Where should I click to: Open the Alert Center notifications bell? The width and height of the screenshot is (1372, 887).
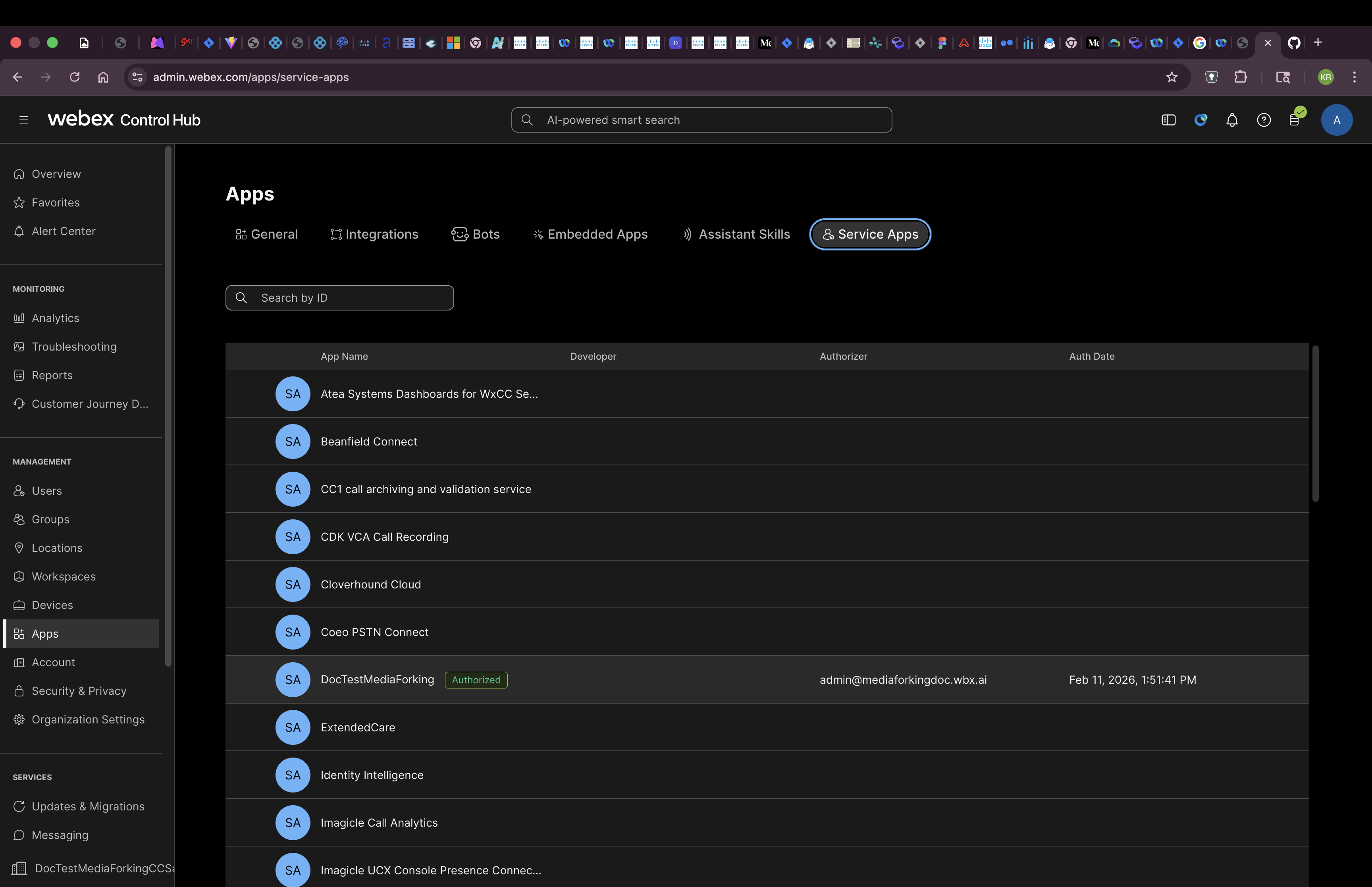point(1232,120)
